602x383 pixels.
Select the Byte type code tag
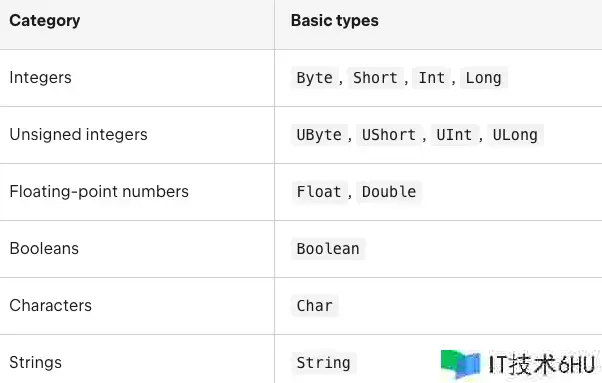click(315, 78)
